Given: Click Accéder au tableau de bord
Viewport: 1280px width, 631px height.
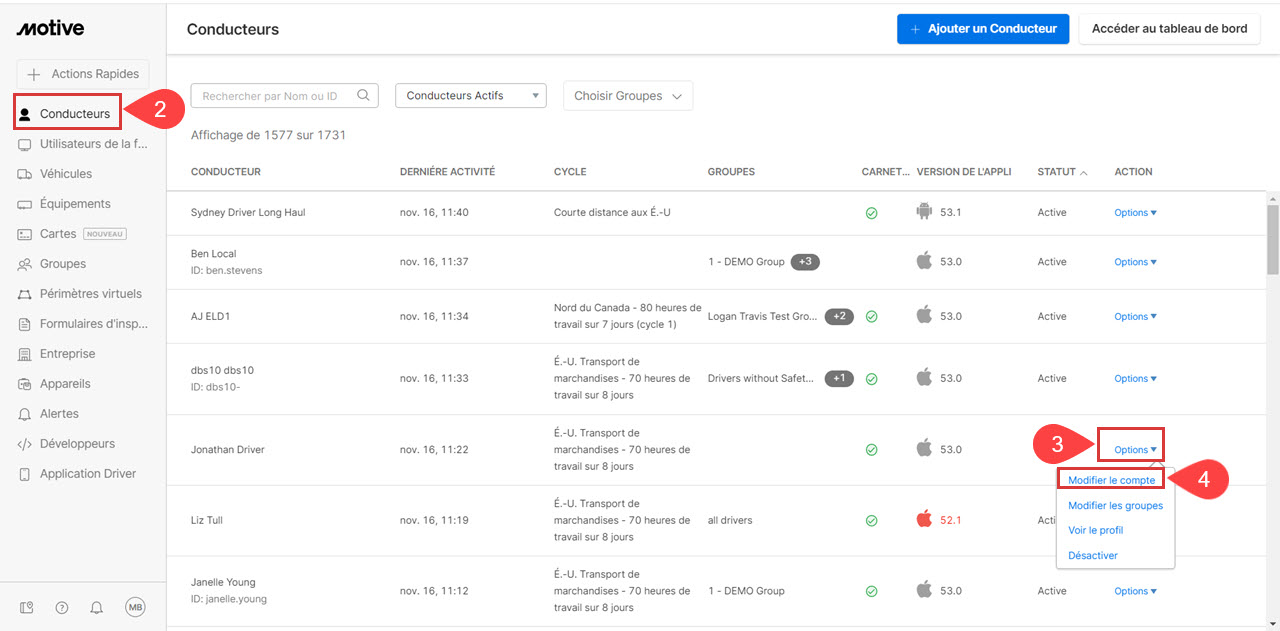Looking at the screenshot, I should coord(1169,29).
